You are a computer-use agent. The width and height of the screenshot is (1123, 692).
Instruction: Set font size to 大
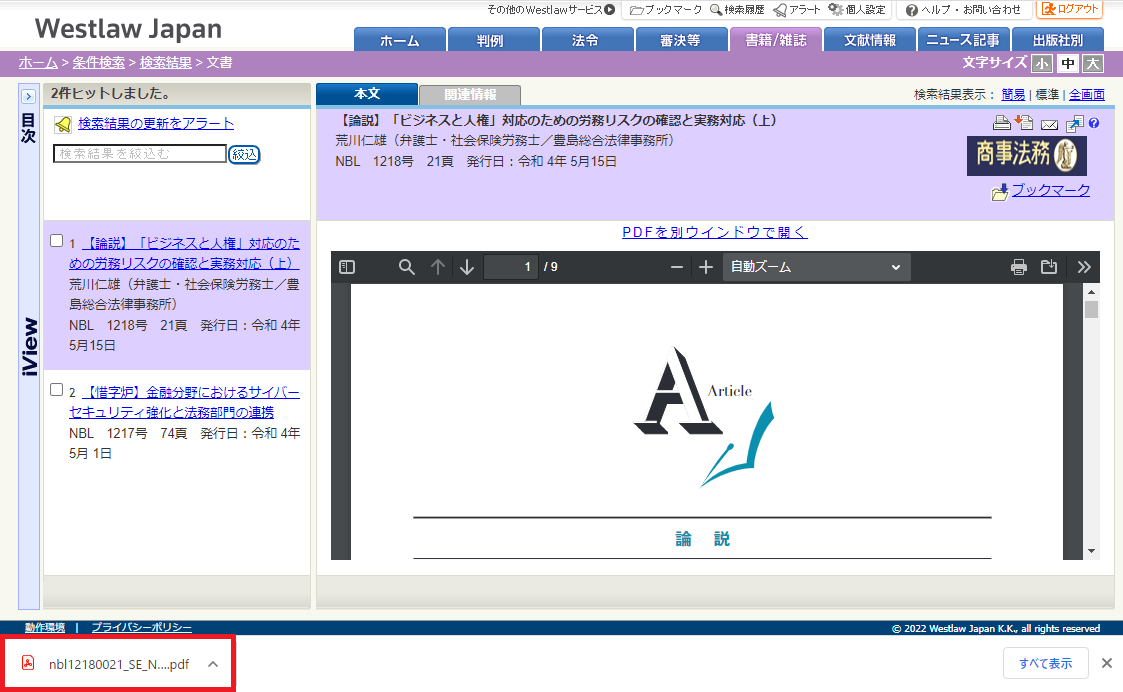(x=1093, y=63)
